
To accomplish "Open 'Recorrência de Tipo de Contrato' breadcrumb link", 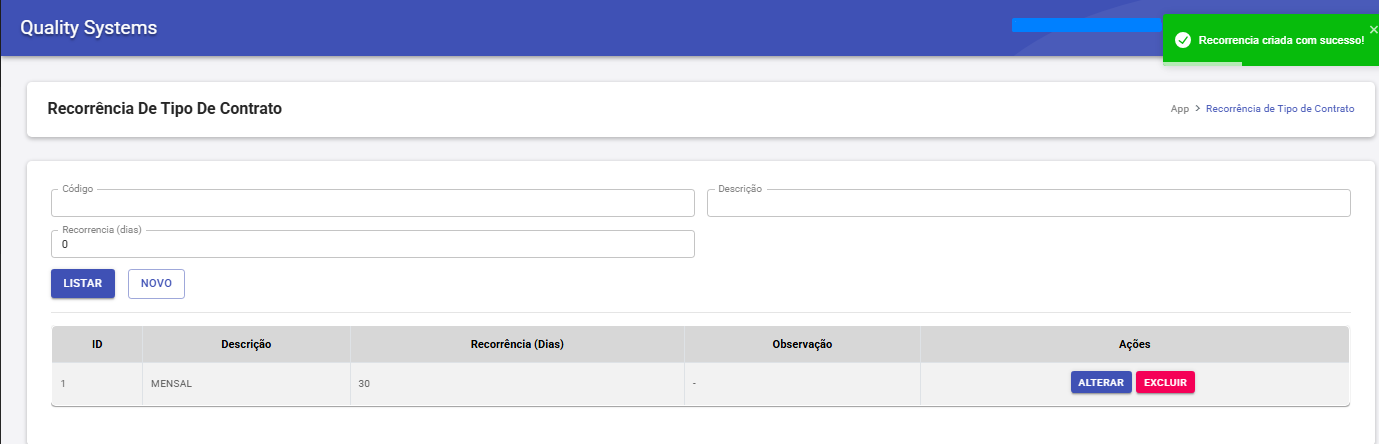I will [x=1280, y=109].
